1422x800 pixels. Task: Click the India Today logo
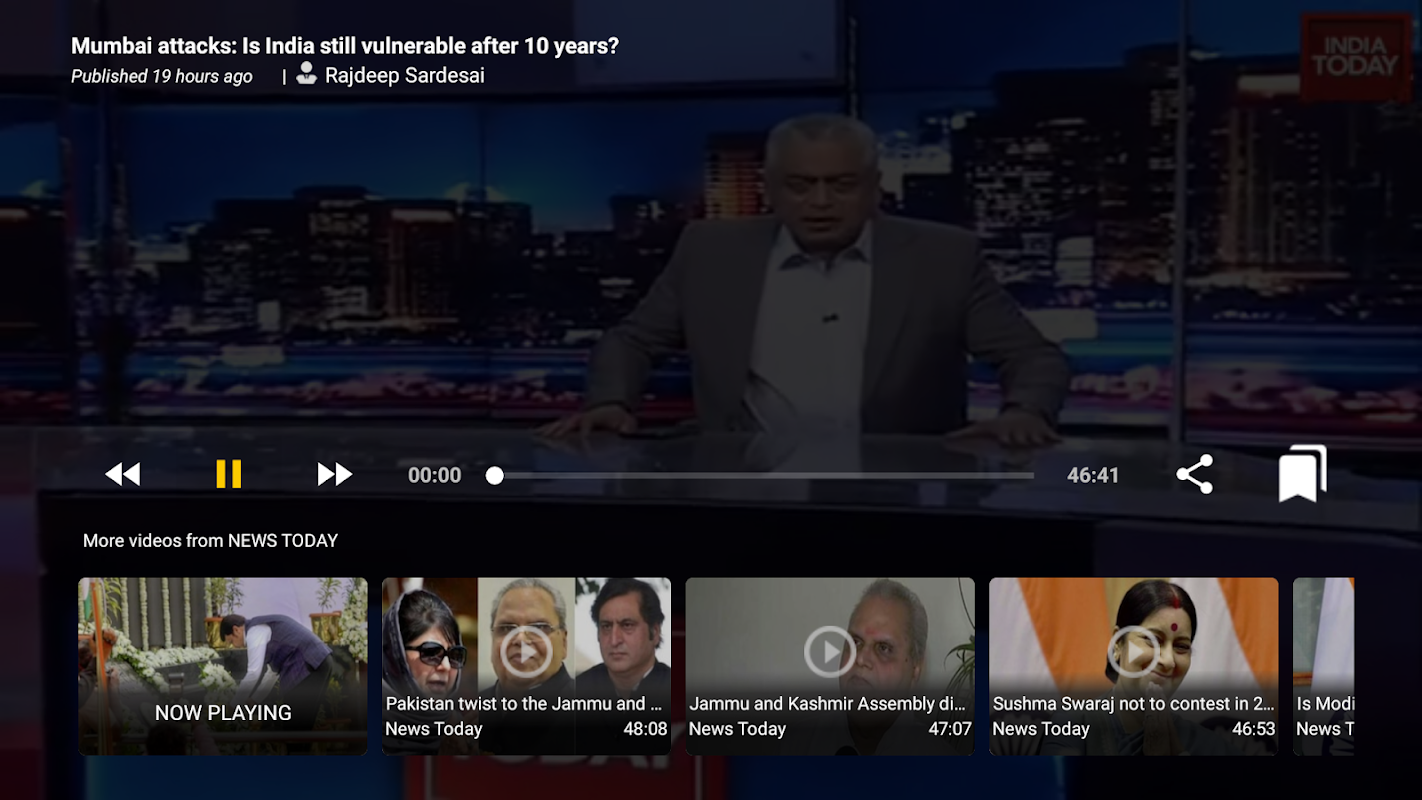[1356, 57]
